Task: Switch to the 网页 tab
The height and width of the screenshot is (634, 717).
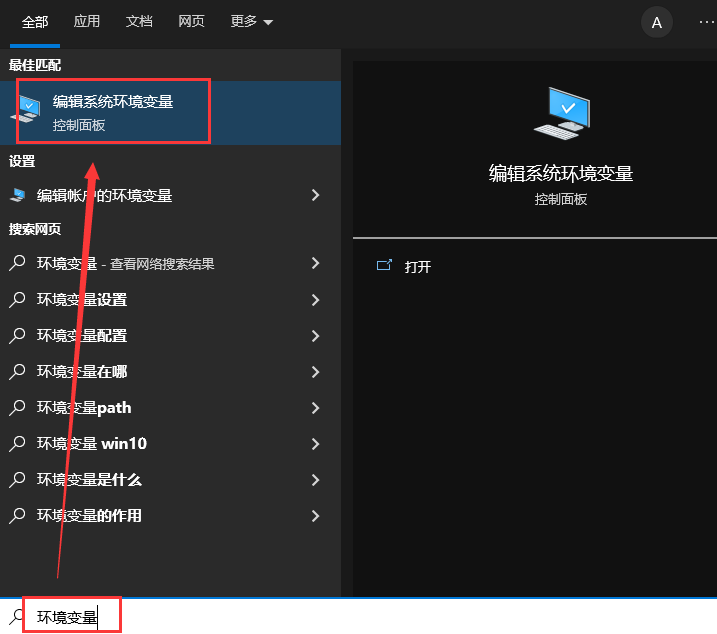Action: [192, 22]
